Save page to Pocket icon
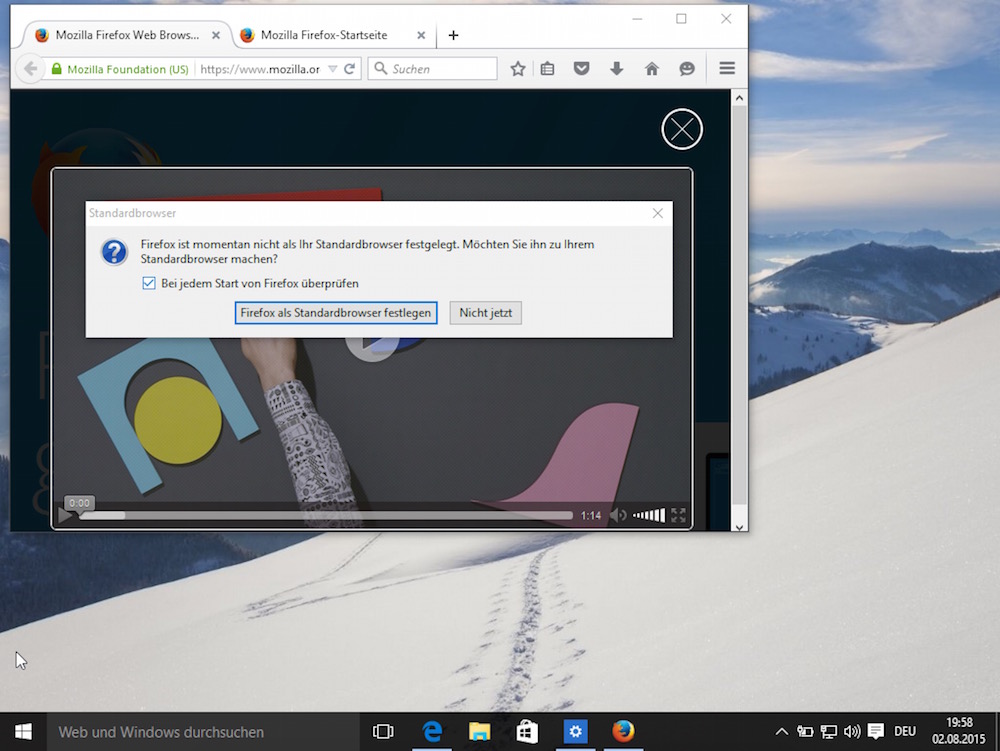Image resolution: width=1000 pixels, height=751 pixels. point(581,68)
